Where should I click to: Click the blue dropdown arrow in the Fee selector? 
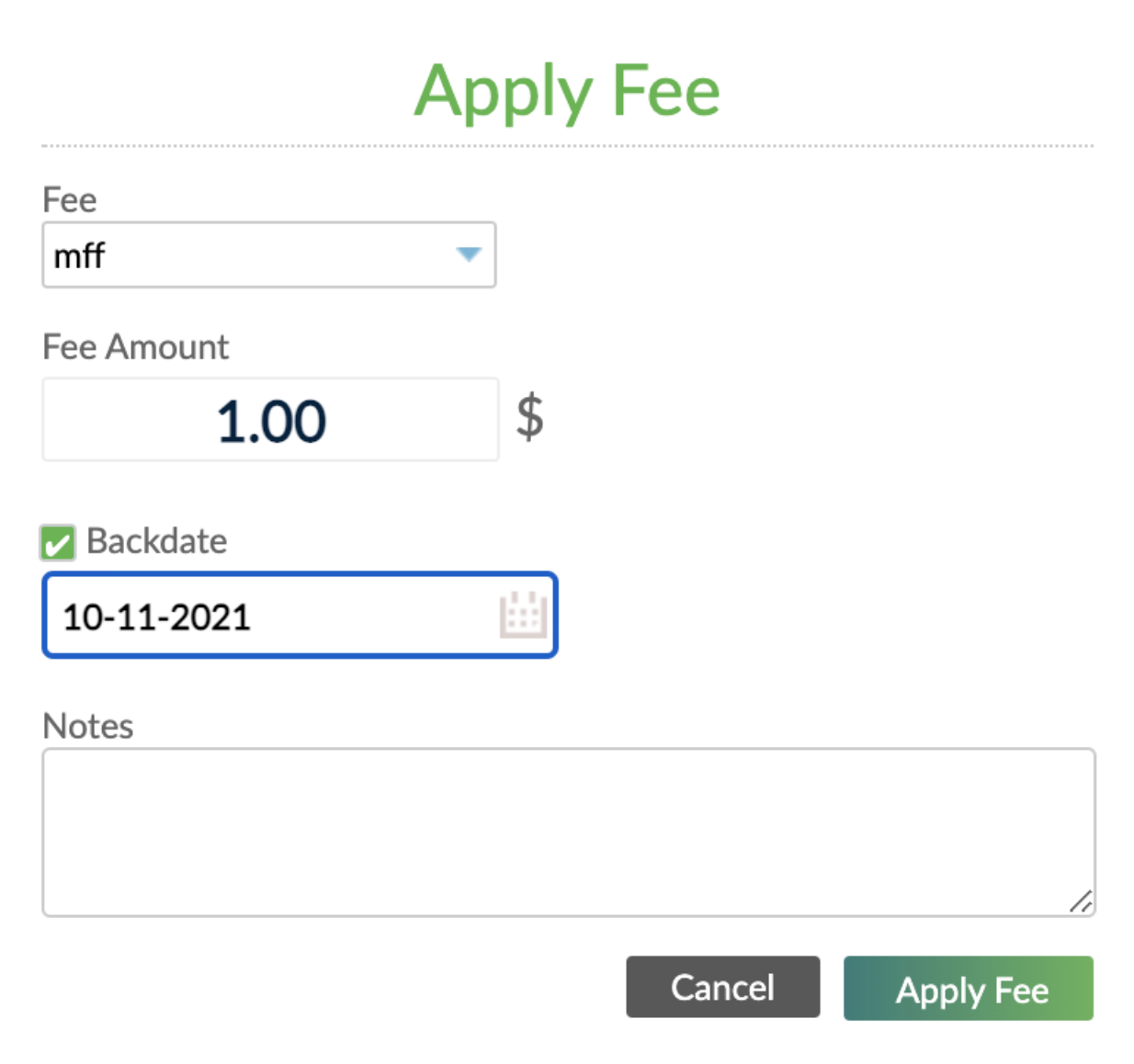click(x=469, y=256)
